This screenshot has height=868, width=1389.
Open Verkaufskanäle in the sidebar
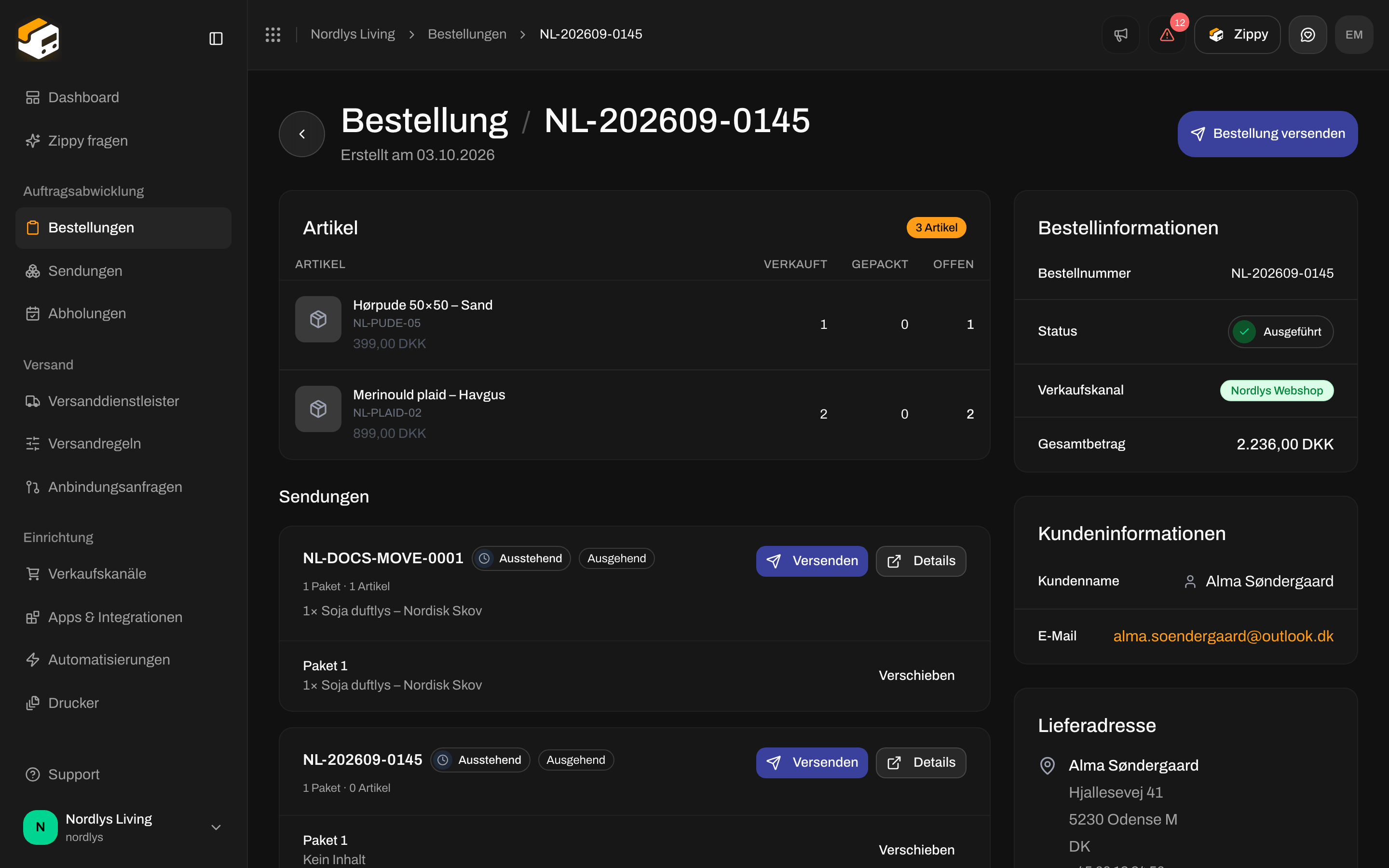pos(123,574)
